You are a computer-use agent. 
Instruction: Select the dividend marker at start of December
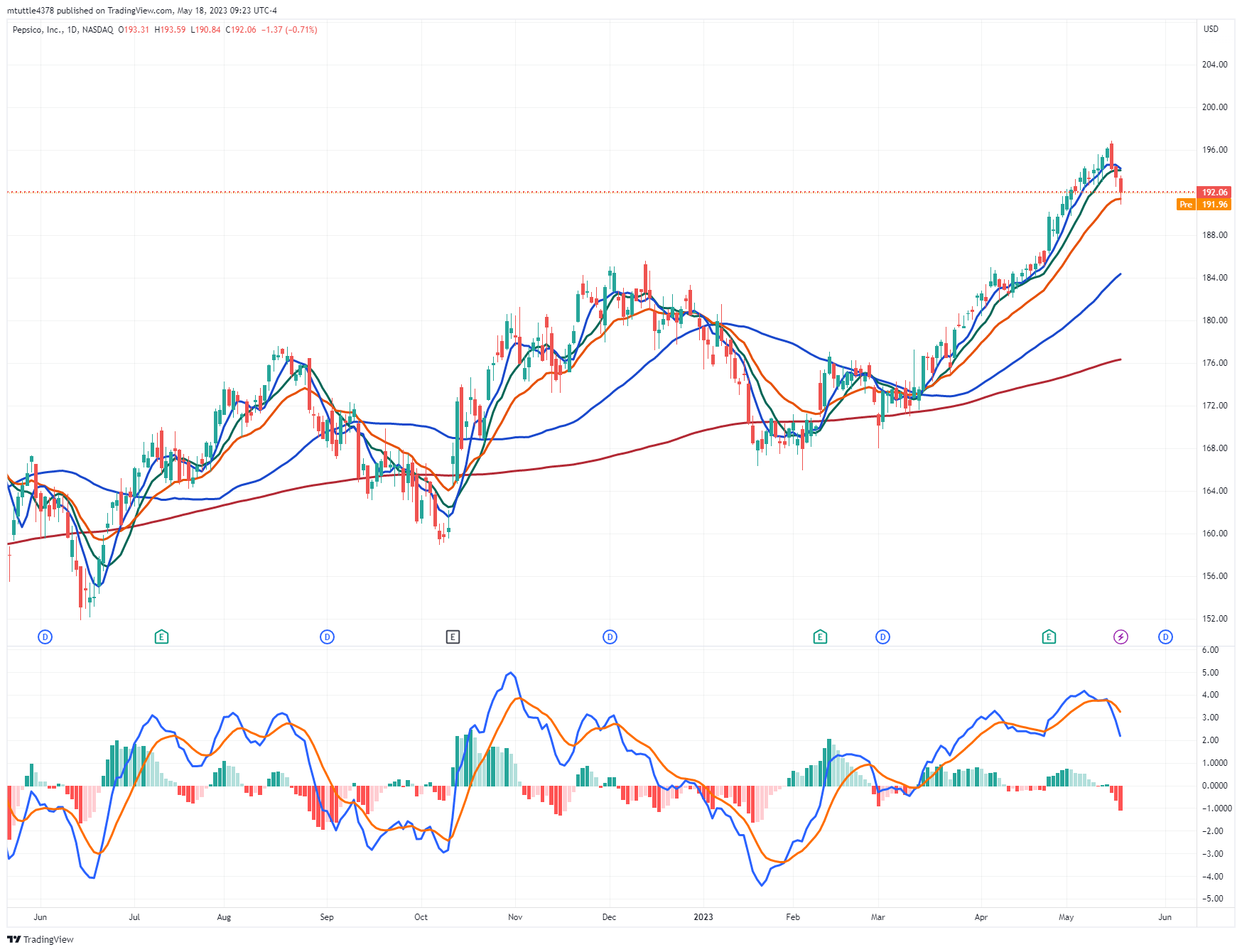click(610, 637)
